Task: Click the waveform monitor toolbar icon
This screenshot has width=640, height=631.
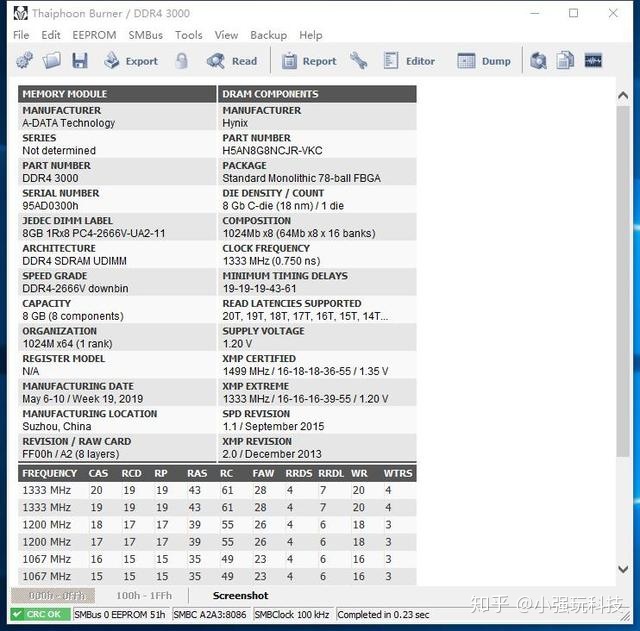Action: tap(593, 61)
